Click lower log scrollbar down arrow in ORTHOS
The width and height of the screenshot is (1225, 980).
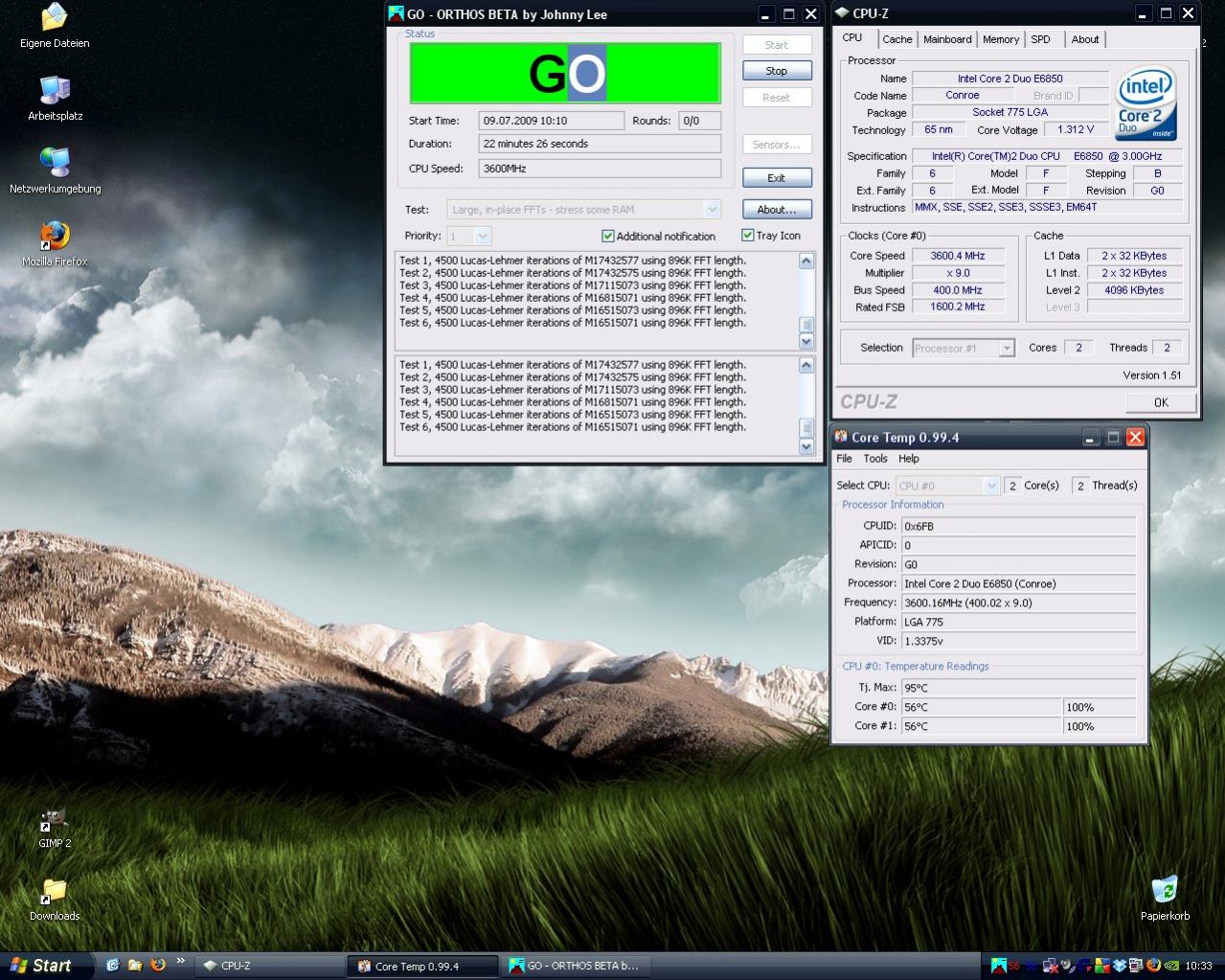806,445
